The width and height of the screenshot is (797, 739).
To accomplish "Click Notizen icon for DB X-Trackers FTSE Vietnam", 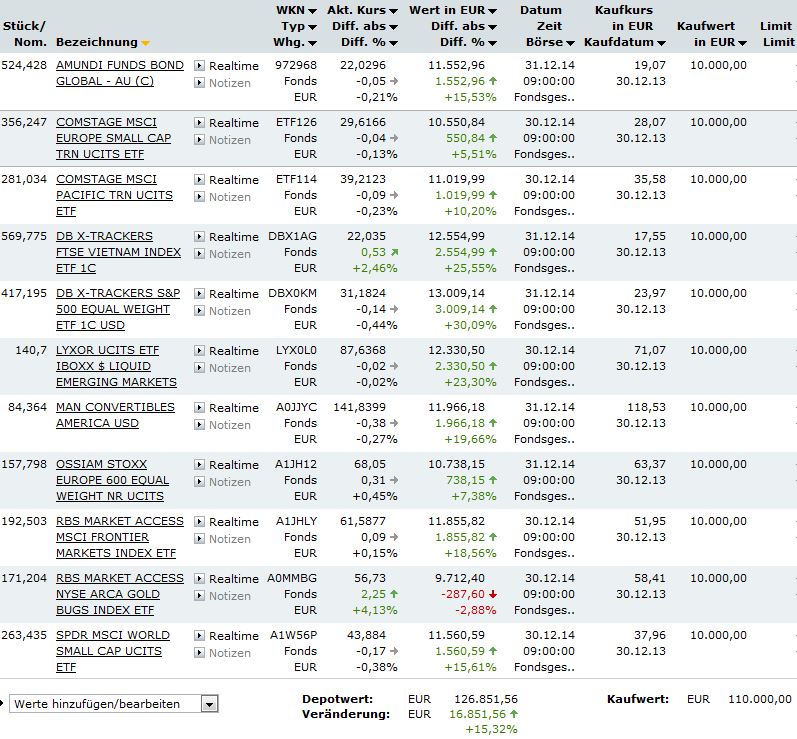I will tap(200, 253).
